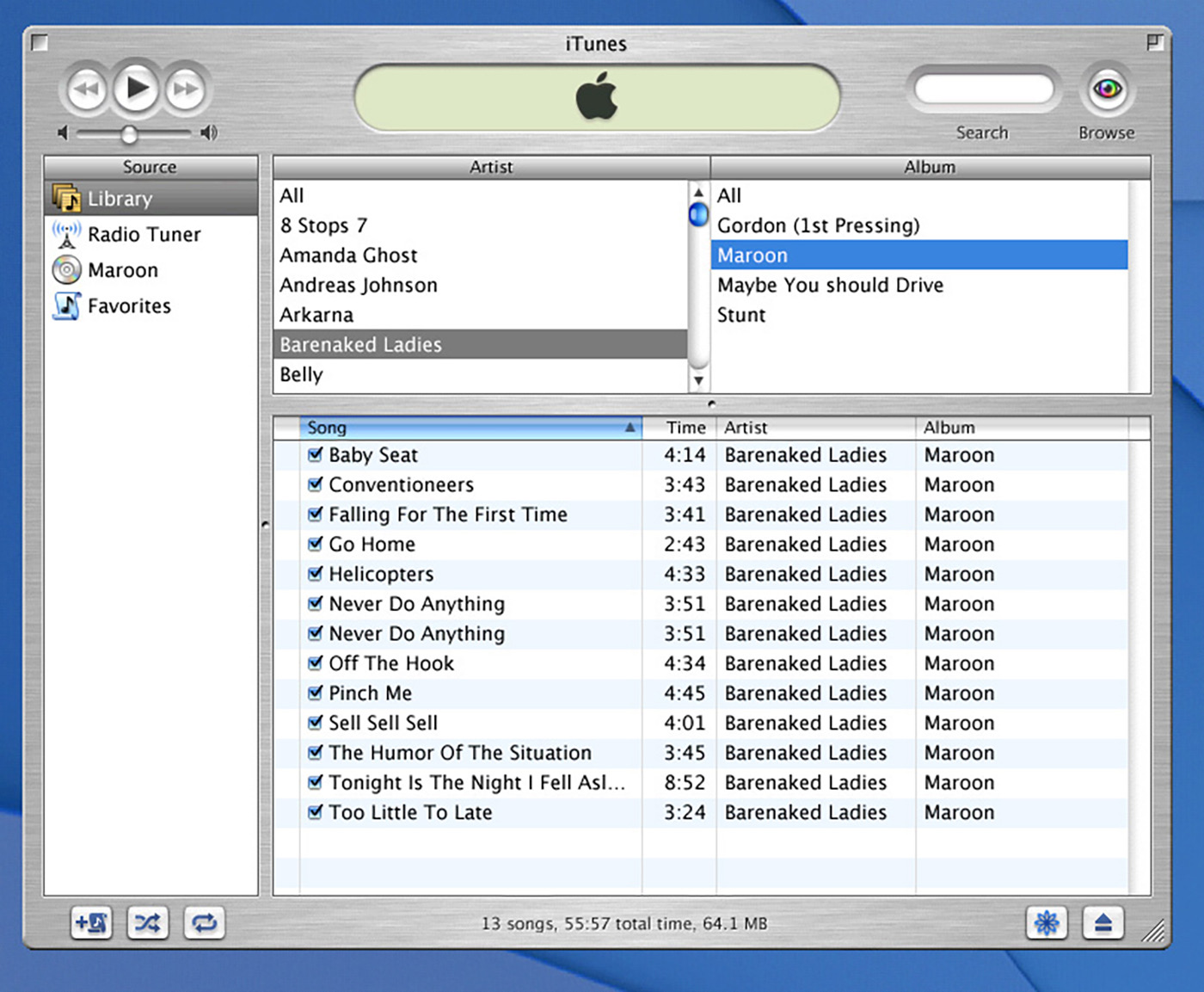Click the window resize grip corner
This screenshot has width=1204, height=992.
(1153, 931)
